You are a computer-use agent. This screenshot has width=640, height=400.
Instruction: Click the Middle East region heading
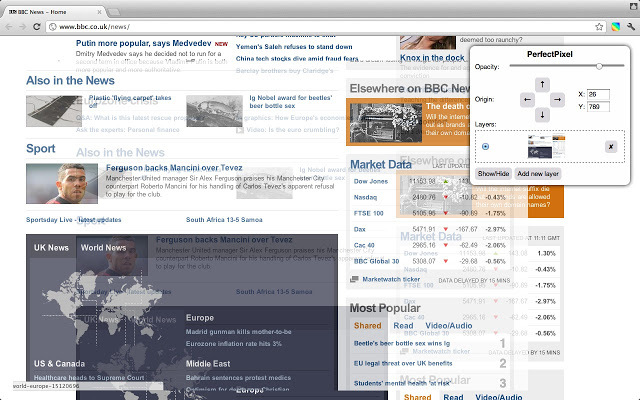point(208,364)
